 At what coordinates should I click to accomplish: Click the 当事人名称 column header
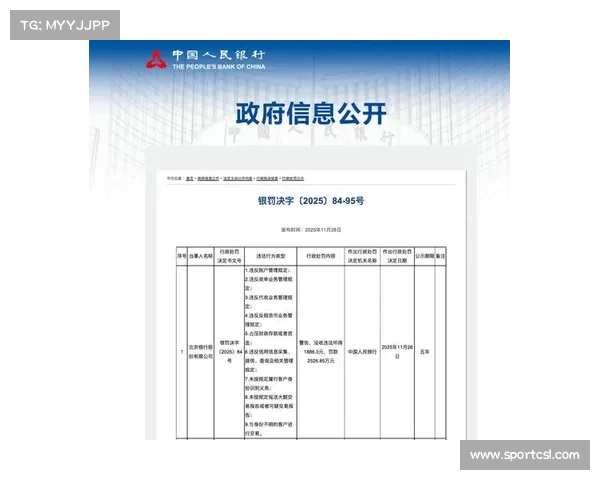pyautogui.click(x=201, y=256)
